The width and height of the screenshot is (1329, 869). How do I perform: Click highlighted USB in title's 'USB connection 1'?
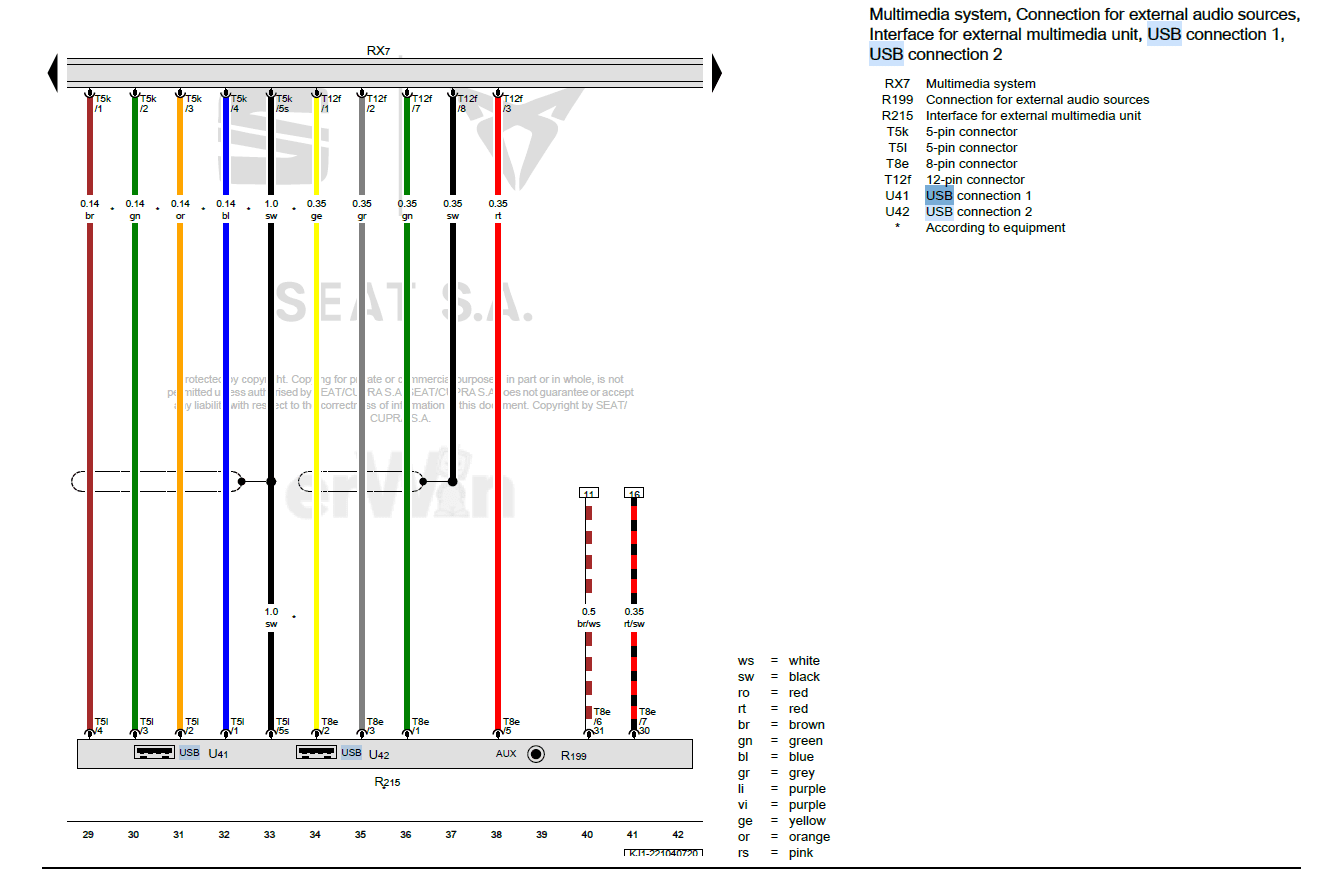(1164, 35)
